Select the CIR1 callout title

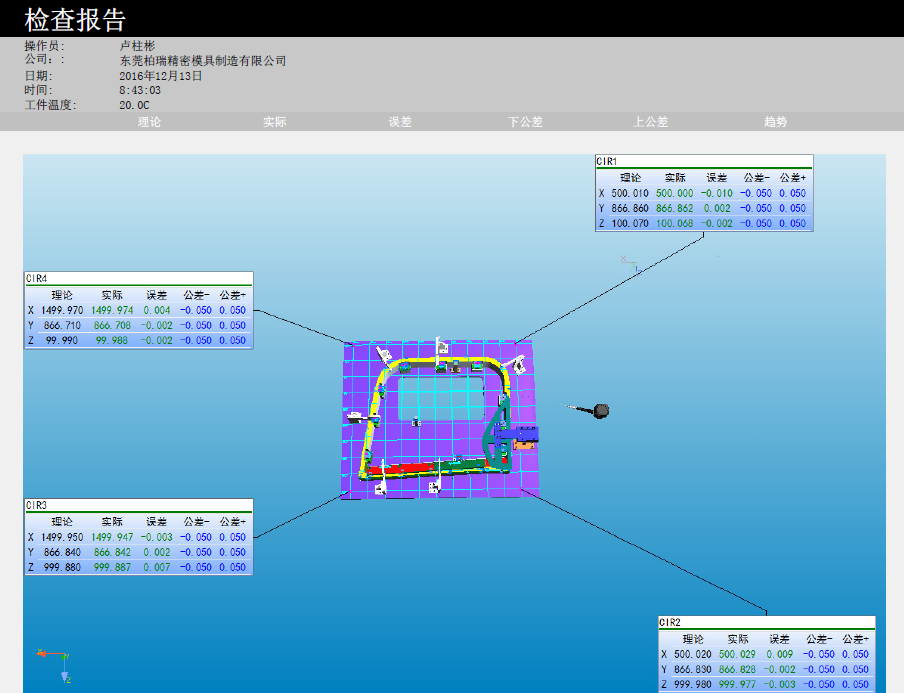608,161
